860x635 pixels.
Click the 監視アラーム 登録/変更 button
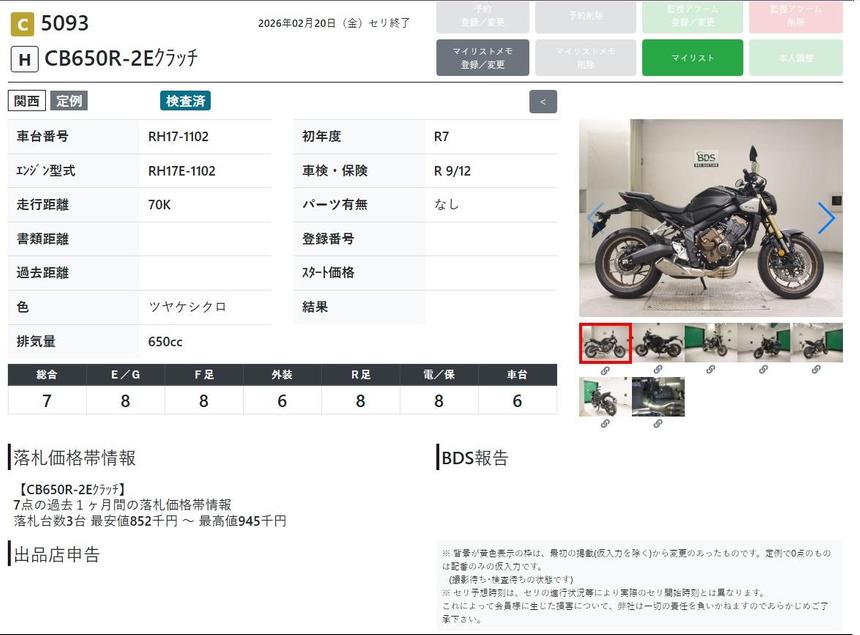tap(692, 16)
